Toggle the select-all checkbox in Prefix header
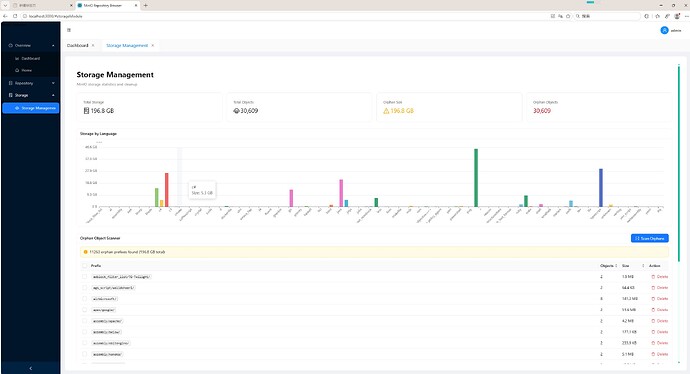 pyautogui.click(x=84, y=266)
